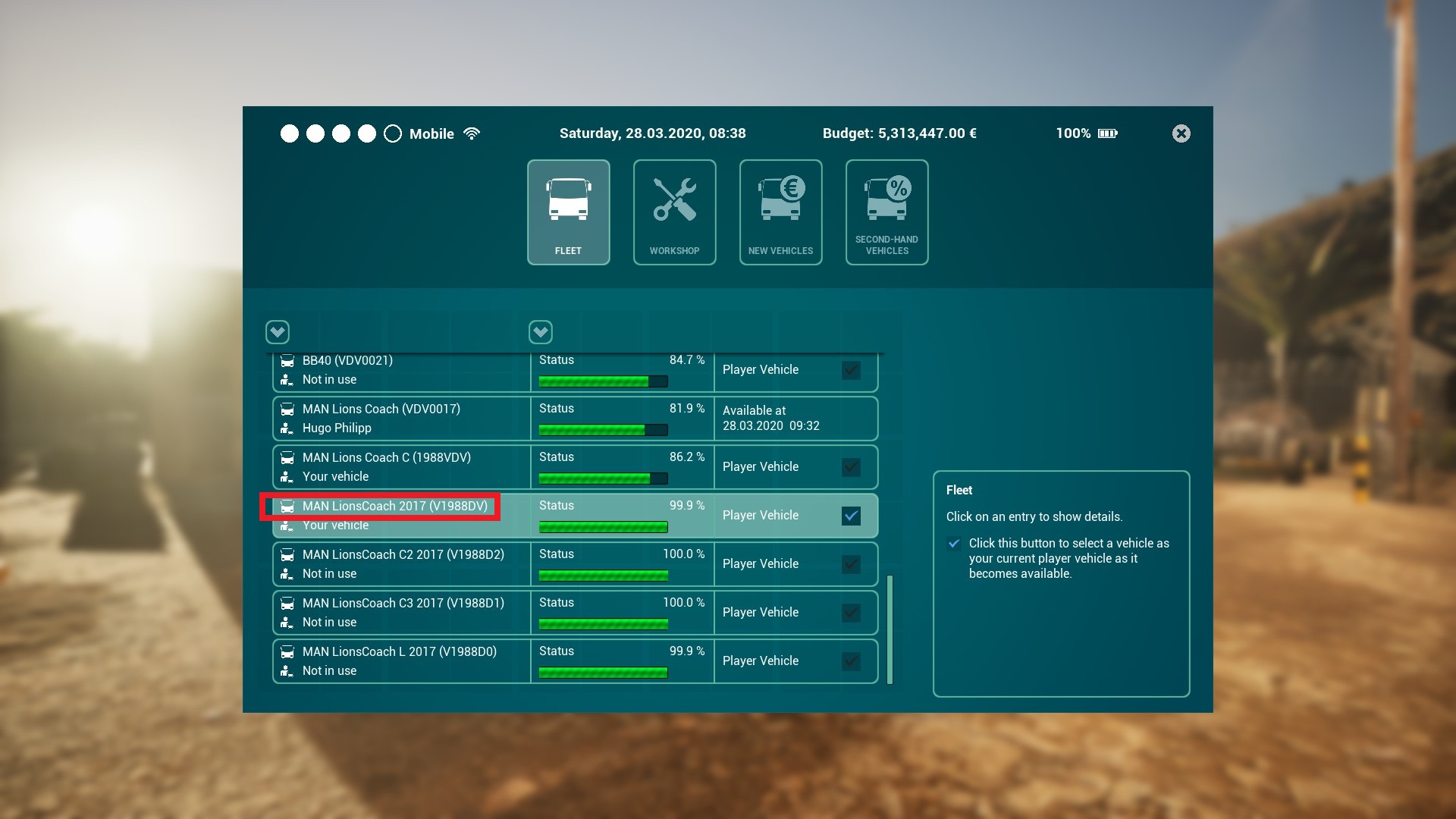This screenshot has width=1456, height=819.
Task: Click status bar of MAN LionsCoach 2017 (V1988DV)
Action: [604, 527]
